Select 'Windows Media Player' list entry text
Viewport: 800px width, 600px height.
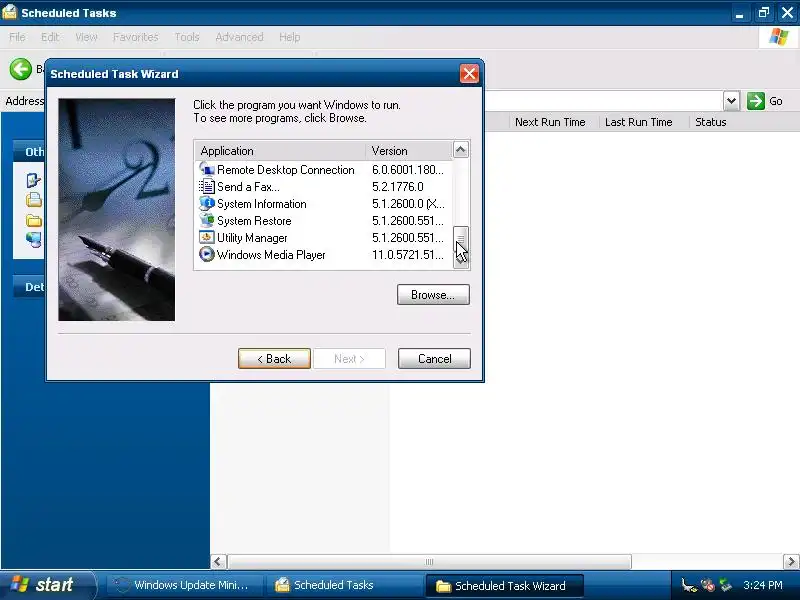click(x=271, y=255)
